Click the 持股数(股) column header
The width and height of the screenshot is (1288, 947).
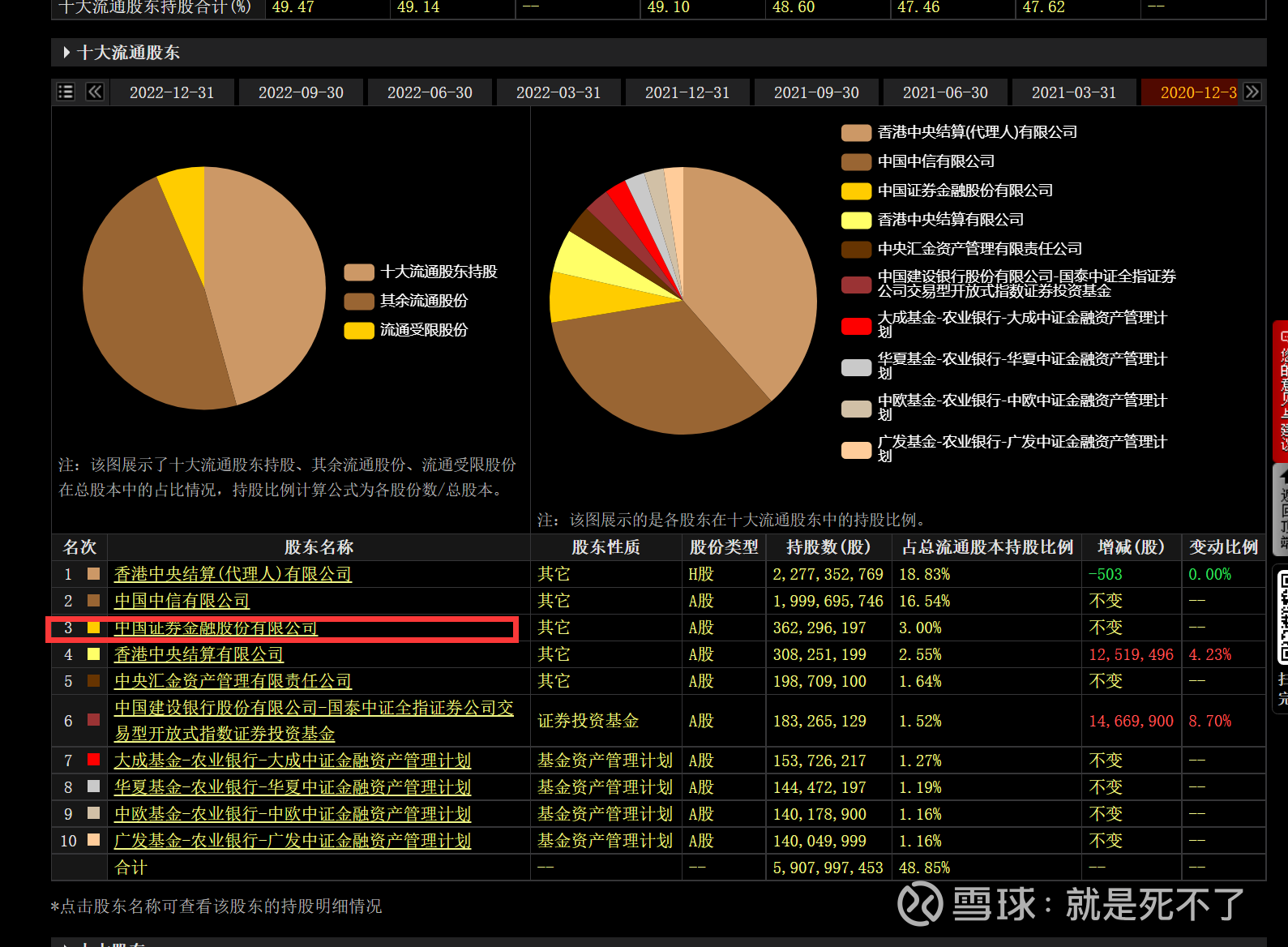point(828,547)
